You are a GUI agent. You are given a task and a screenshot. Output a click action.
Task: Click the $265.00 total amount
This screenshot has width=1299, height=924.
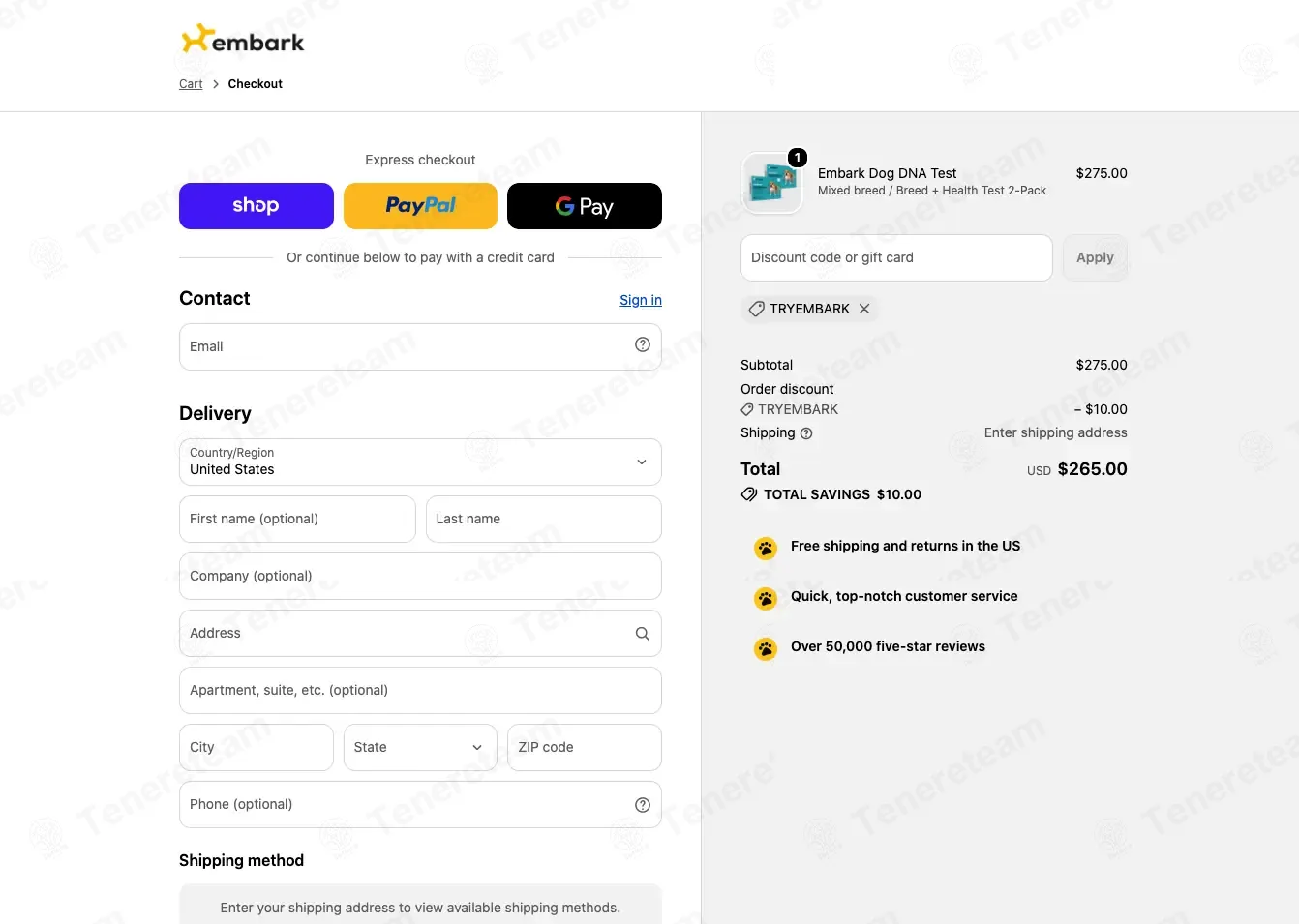coord(1093,469)
